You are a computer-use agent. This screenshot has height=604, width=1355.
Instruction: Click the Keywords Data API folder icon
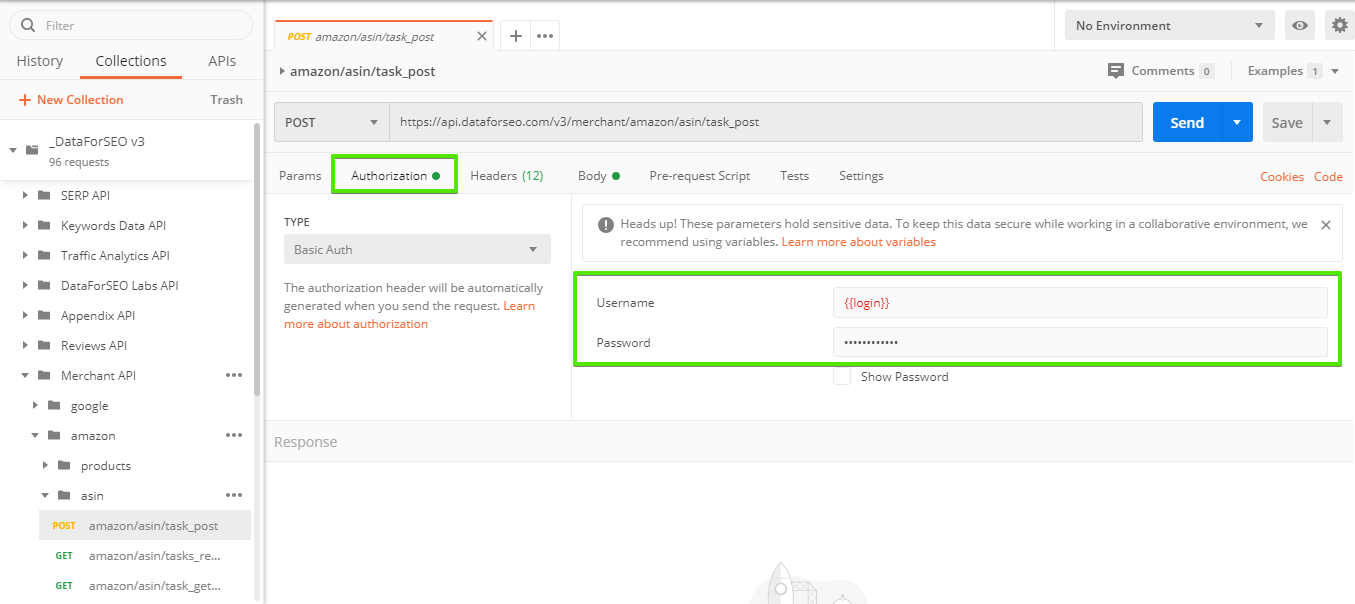43,226
